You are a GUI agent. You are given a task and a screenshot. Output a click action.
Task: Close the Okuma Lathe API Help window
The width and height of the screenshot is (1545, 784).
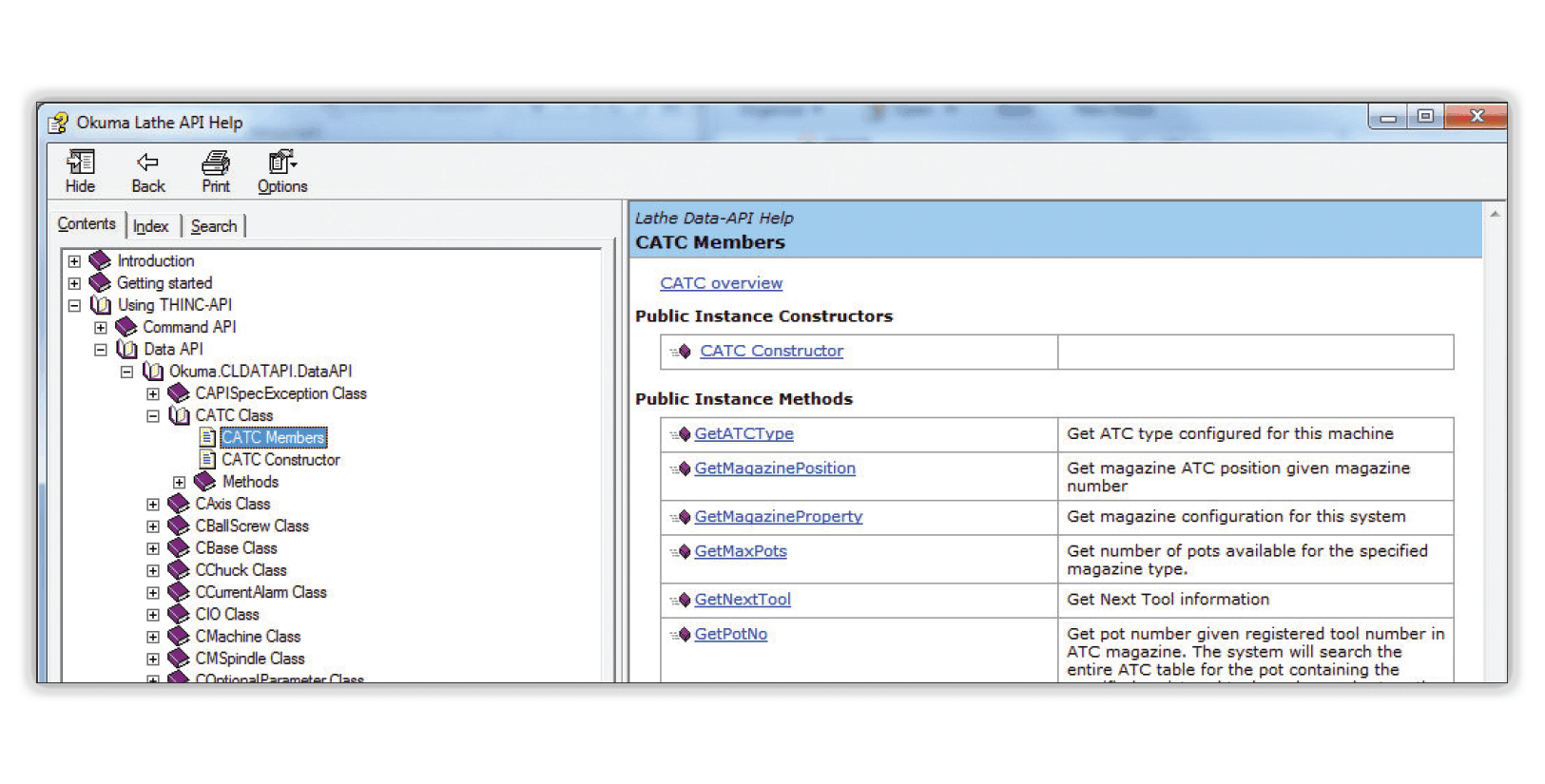pos(1476,117)
